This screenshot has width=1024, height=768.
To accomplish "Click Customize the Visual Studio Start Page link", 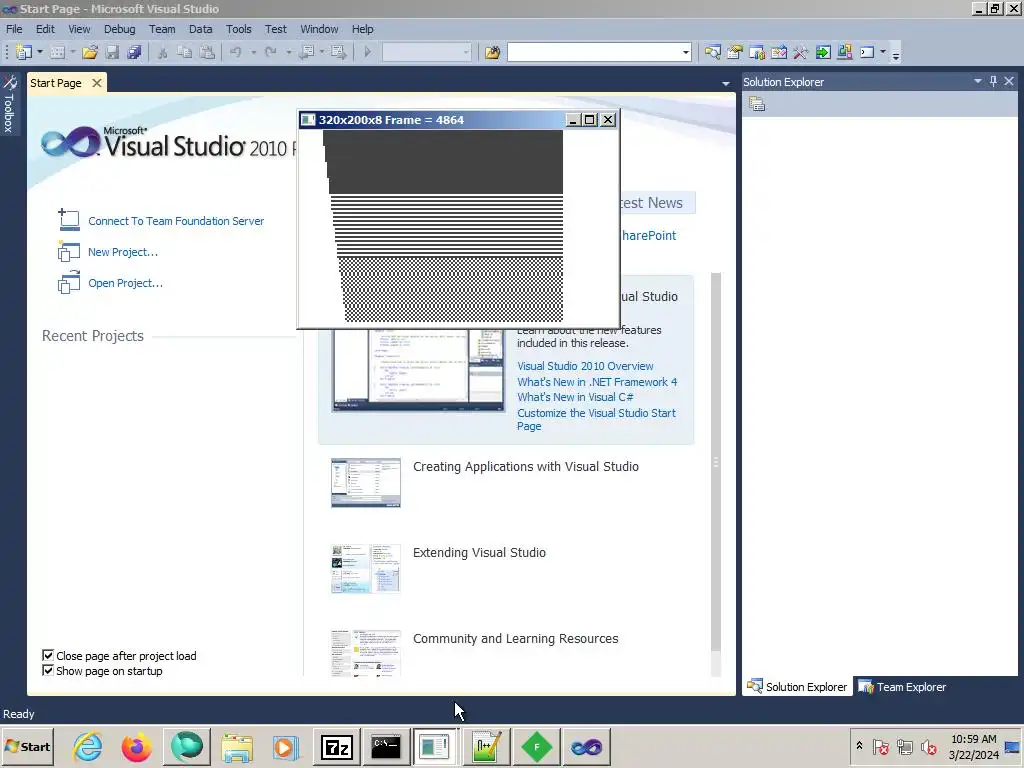I will [596, 419].
